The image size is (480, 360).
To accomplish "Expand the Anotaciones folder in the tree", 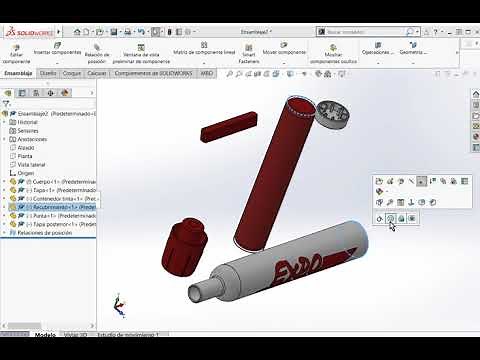I will coord(4,139).
